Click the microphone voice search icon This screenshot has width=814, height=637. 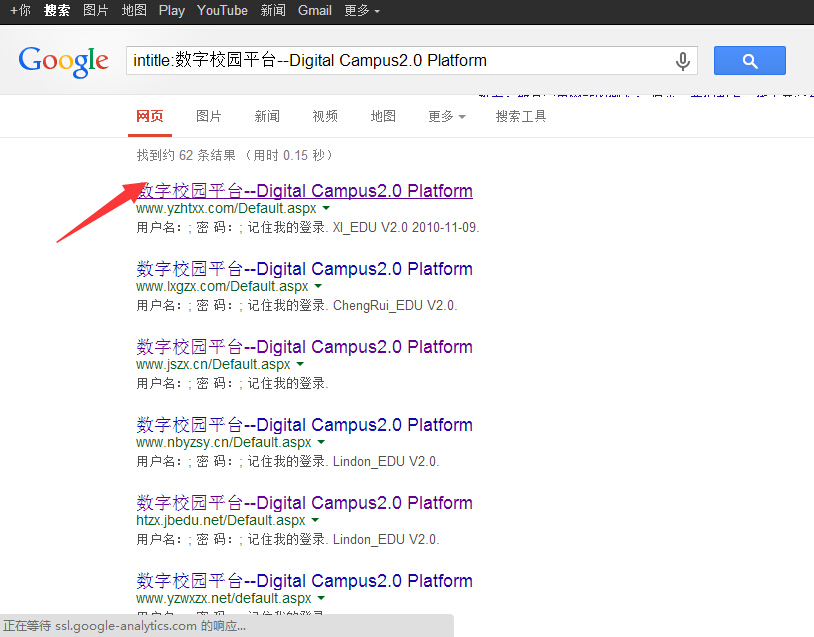683,61
